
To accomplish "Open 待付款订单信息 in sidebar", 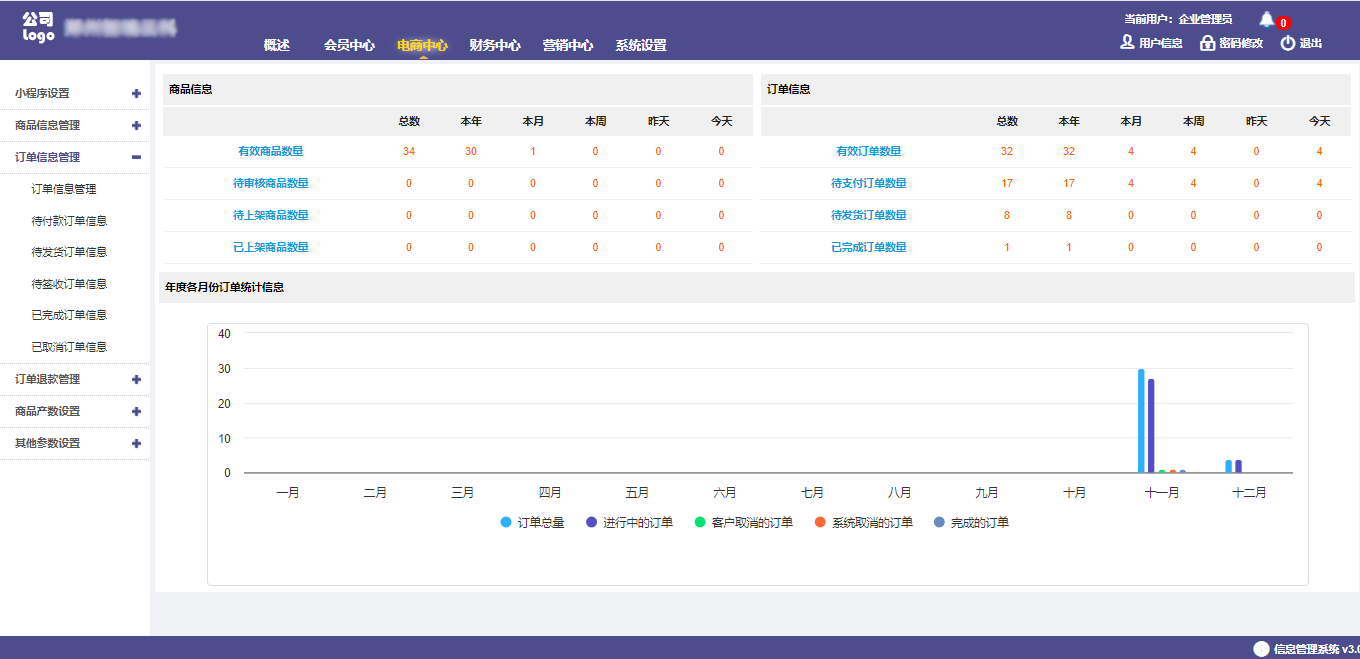I will (x=69, y=221).
